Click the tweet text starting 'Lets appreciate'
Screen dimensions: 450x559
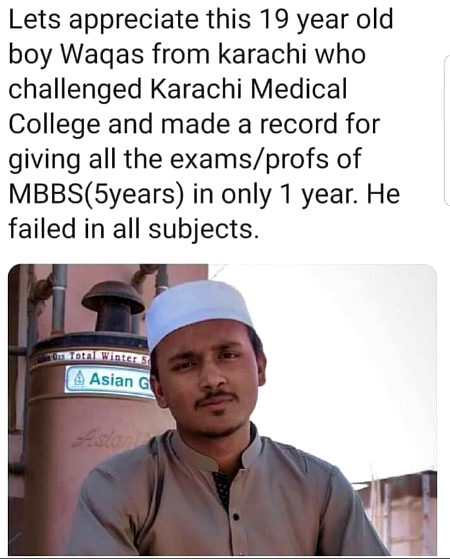(x=204, y=123)
